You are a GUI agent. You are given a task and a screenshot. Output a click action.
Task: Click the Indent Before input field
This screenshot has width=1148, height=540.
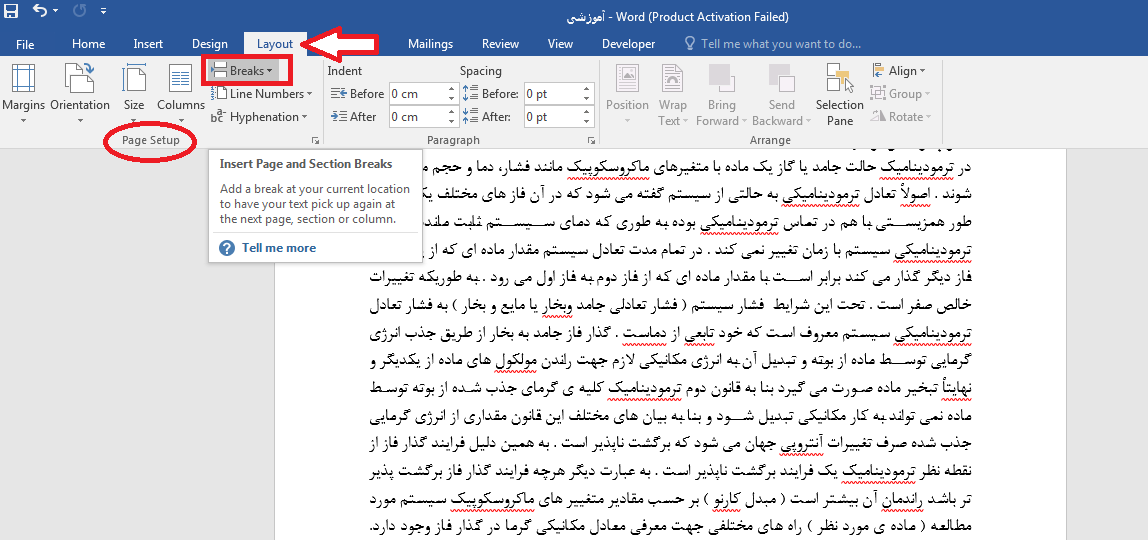[417, 94]
